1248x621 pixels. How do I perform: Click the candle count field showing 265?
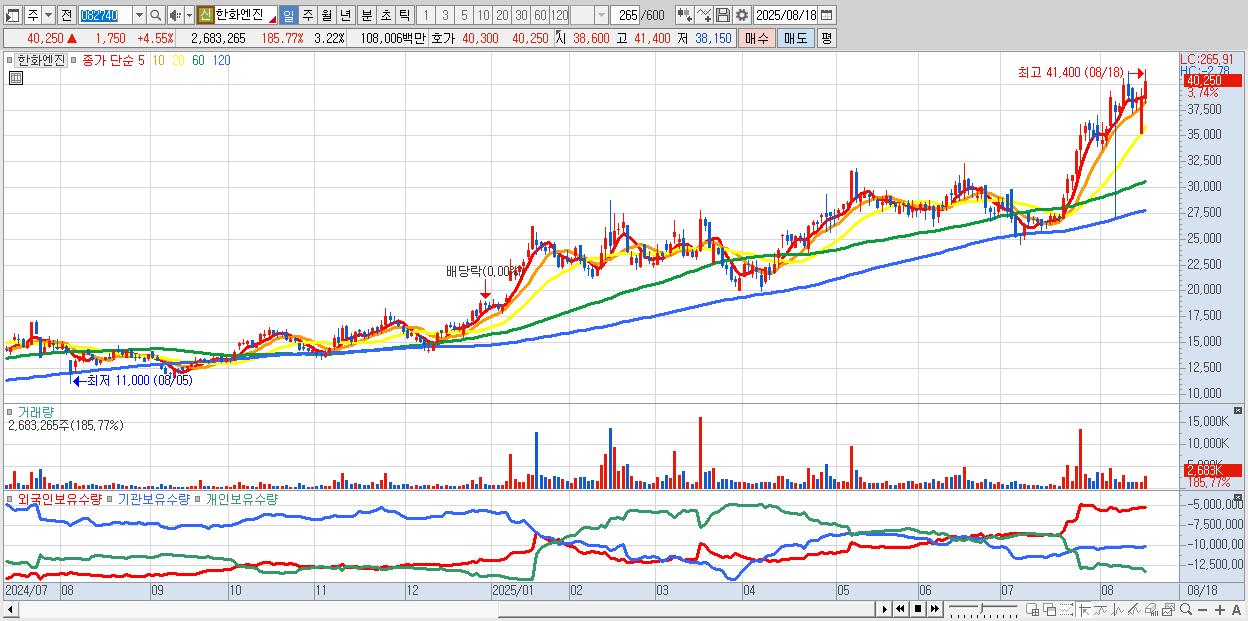tap(626, 15)
